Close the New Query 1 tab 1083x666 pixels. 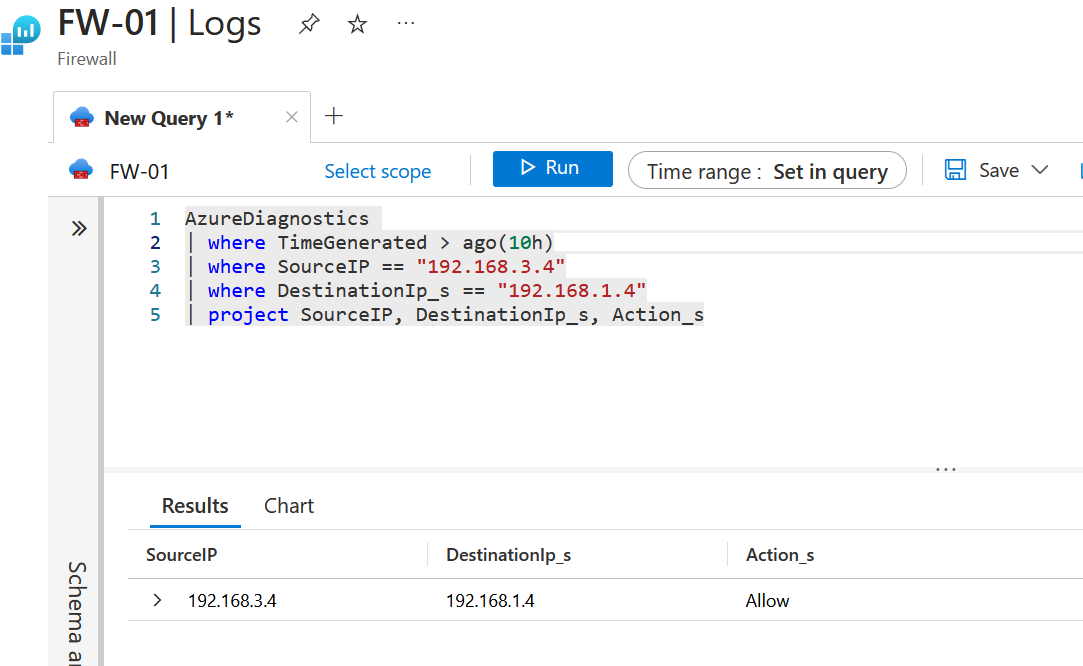[291, 117]
